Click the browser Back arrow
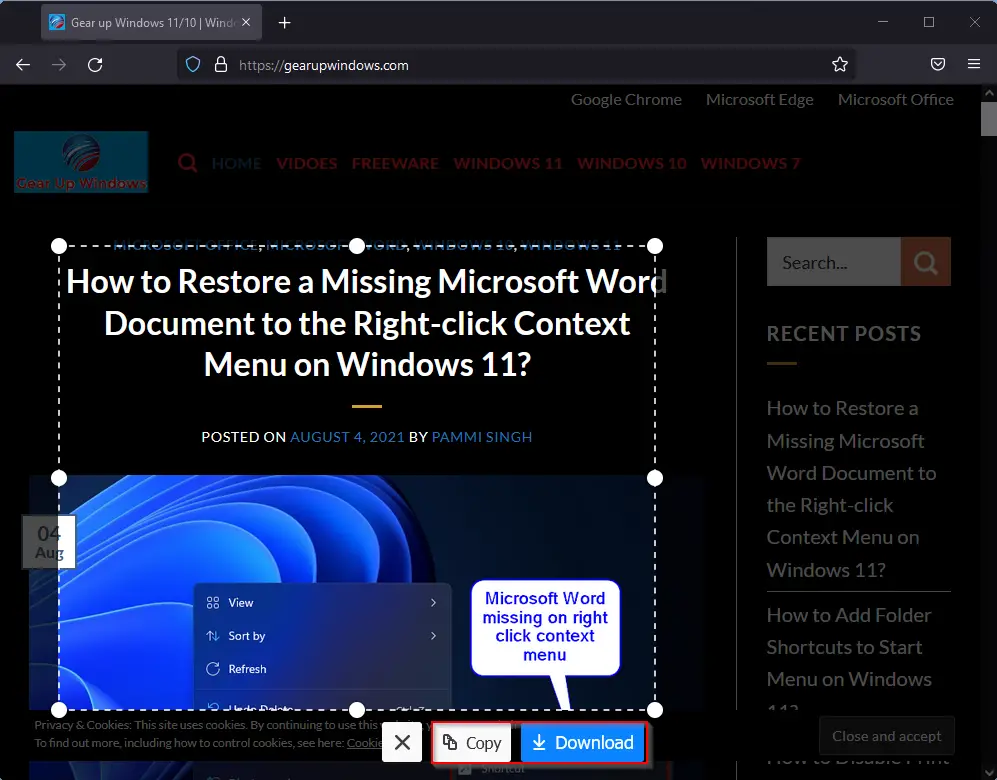Screen dimensions: 997x780 [23, 65]
